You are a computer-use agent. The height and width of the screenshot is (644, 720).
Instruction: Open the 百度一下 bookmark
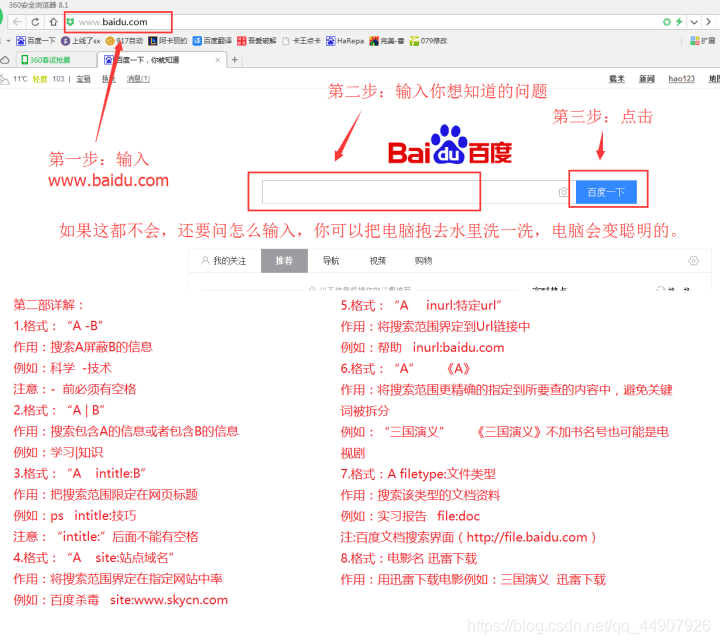[x=35, y=41]
